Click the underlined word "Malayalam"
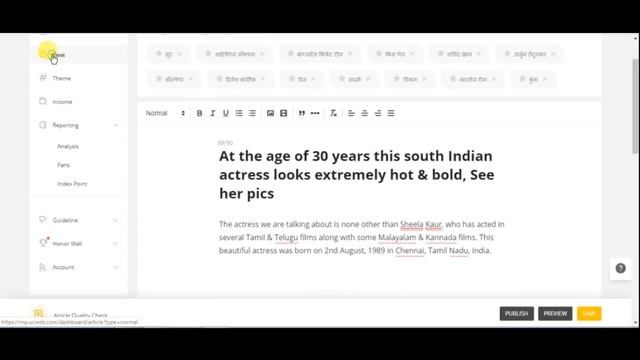Screen dimensions: 640x360 [397, 237]
